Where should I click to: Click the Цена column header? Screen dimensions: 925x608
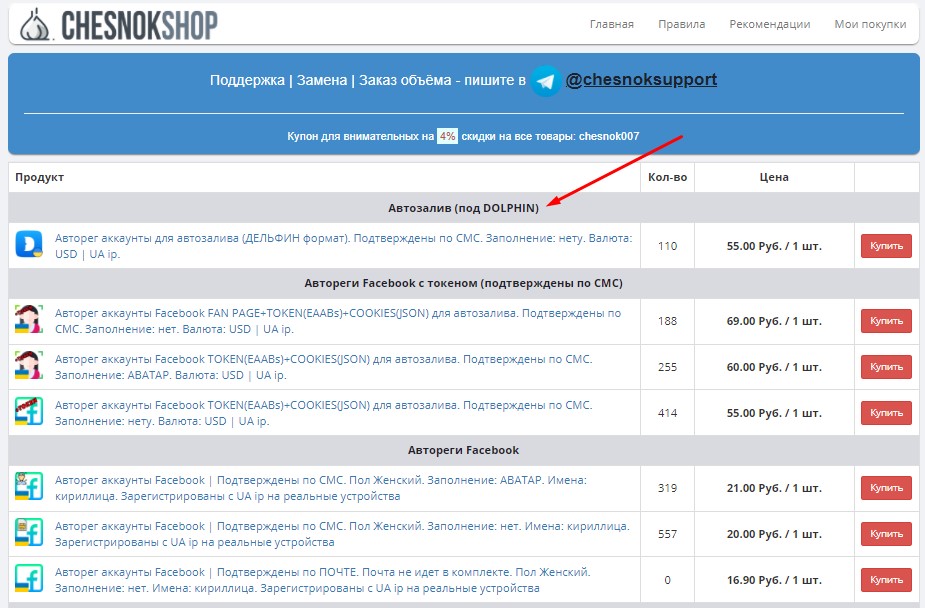[x=774, y=177]
